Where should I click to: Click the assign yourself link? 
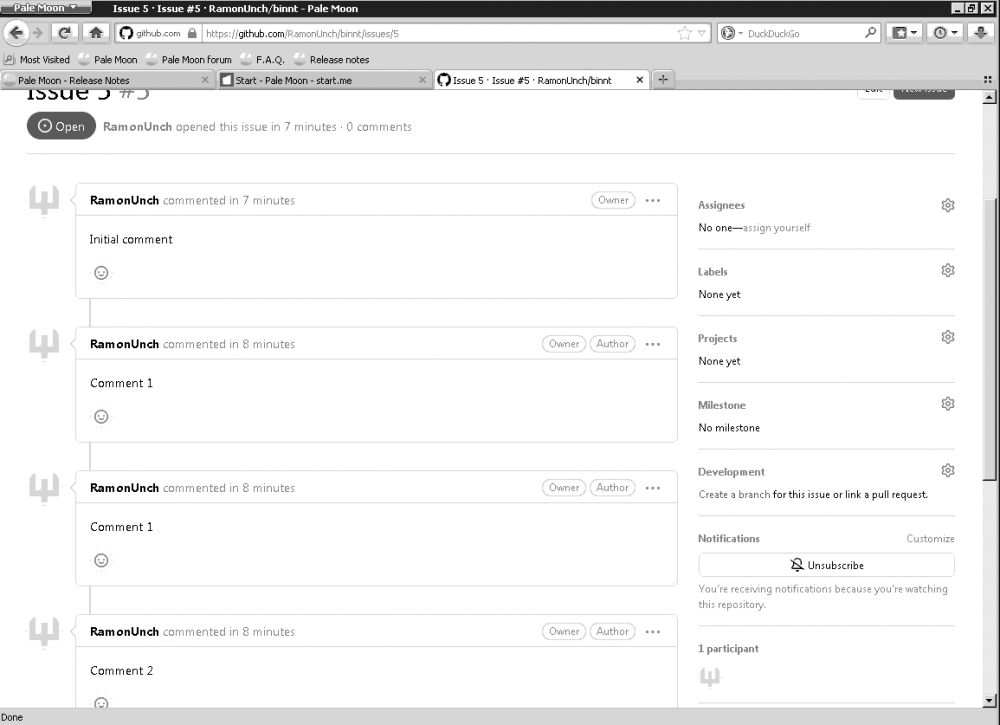coord(776,228)
